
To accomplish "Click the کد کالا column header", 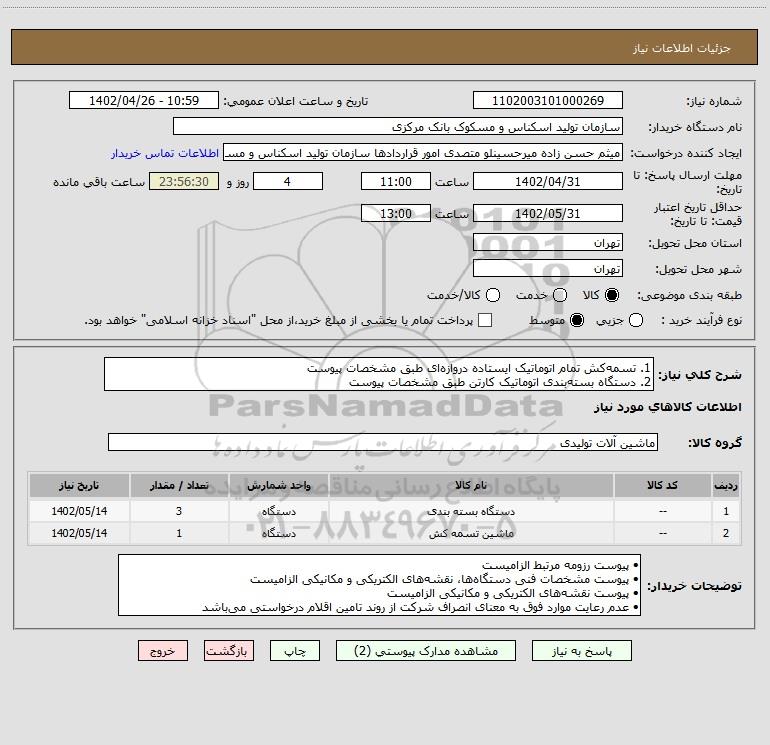I will [662, 485].
